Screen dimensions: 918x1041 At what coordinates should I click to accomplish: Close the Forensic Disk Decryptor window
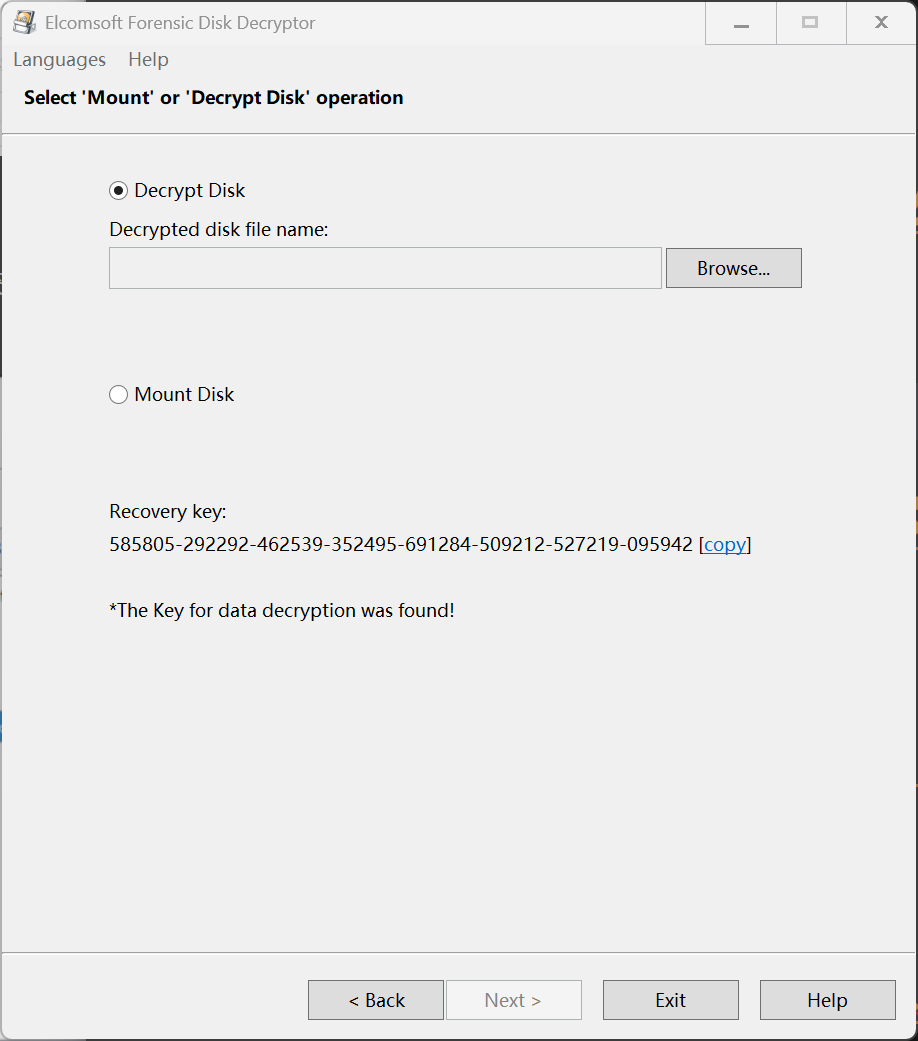(x=881, y=23)
